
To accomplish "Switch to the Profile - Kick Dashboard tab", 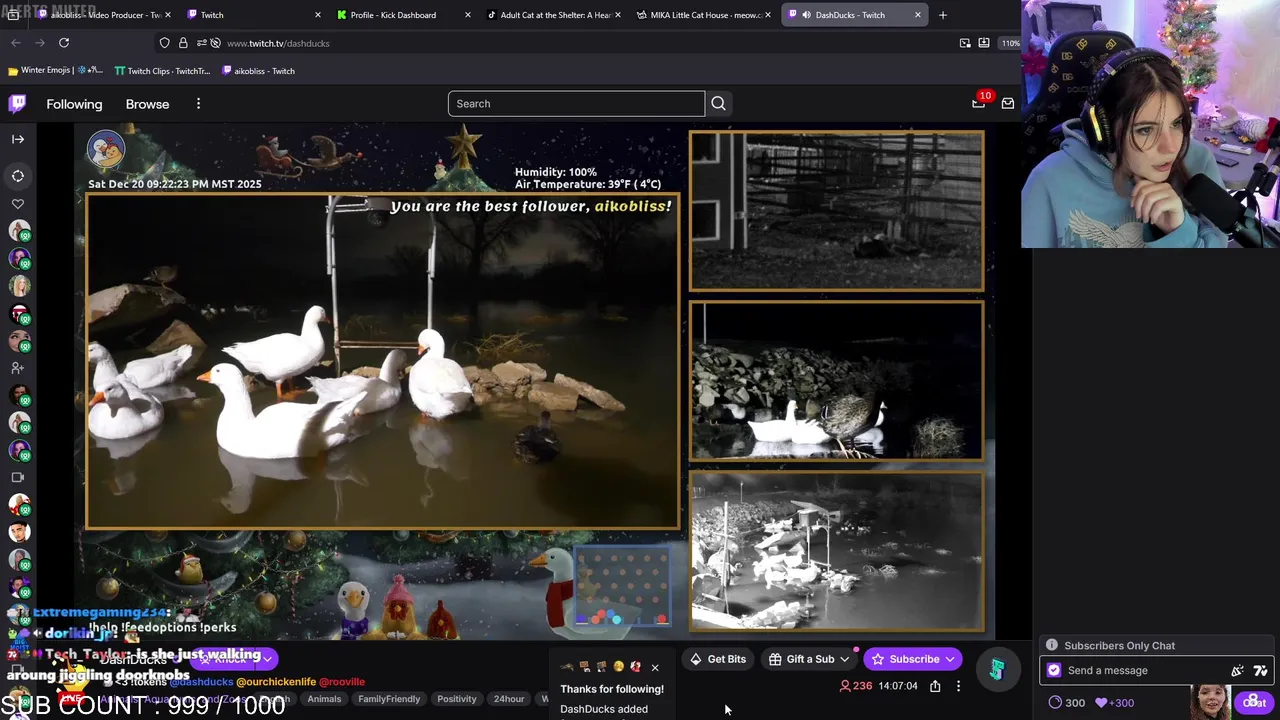I will point(402,15).
